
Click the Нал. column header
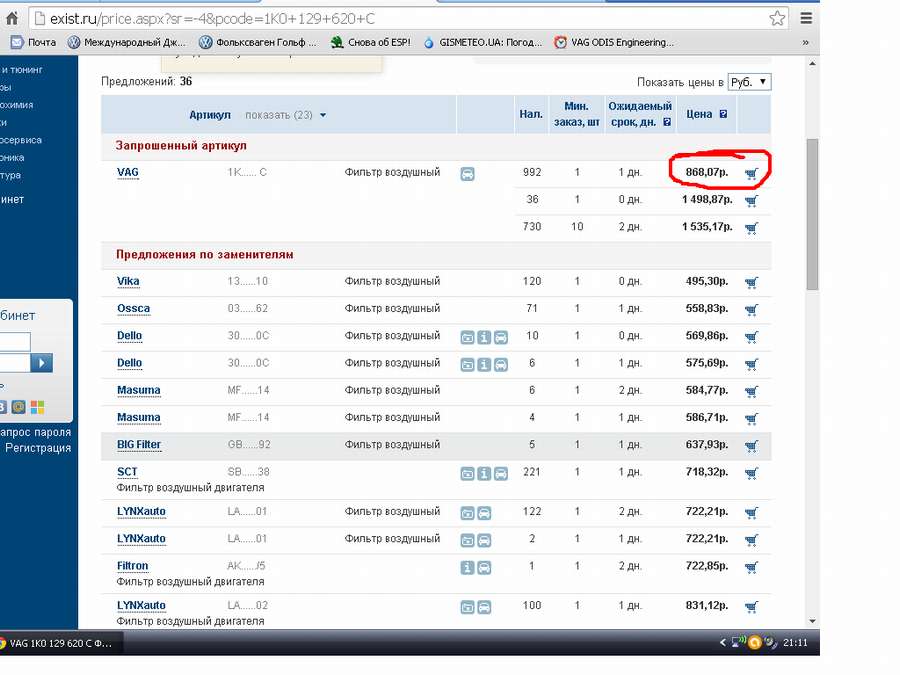tap(531, 114)
